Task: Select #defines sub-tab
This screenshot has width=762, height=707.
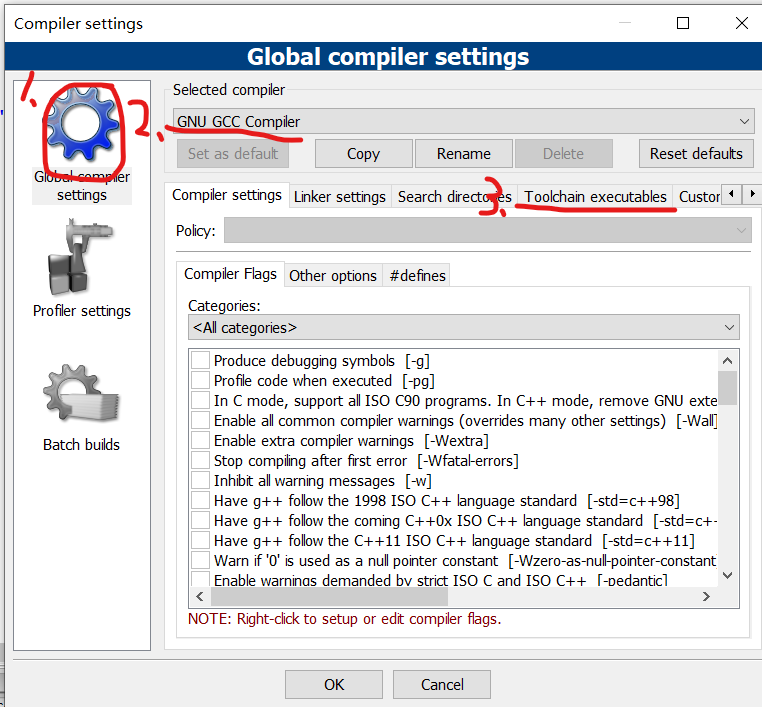Action: pos(417,276)
